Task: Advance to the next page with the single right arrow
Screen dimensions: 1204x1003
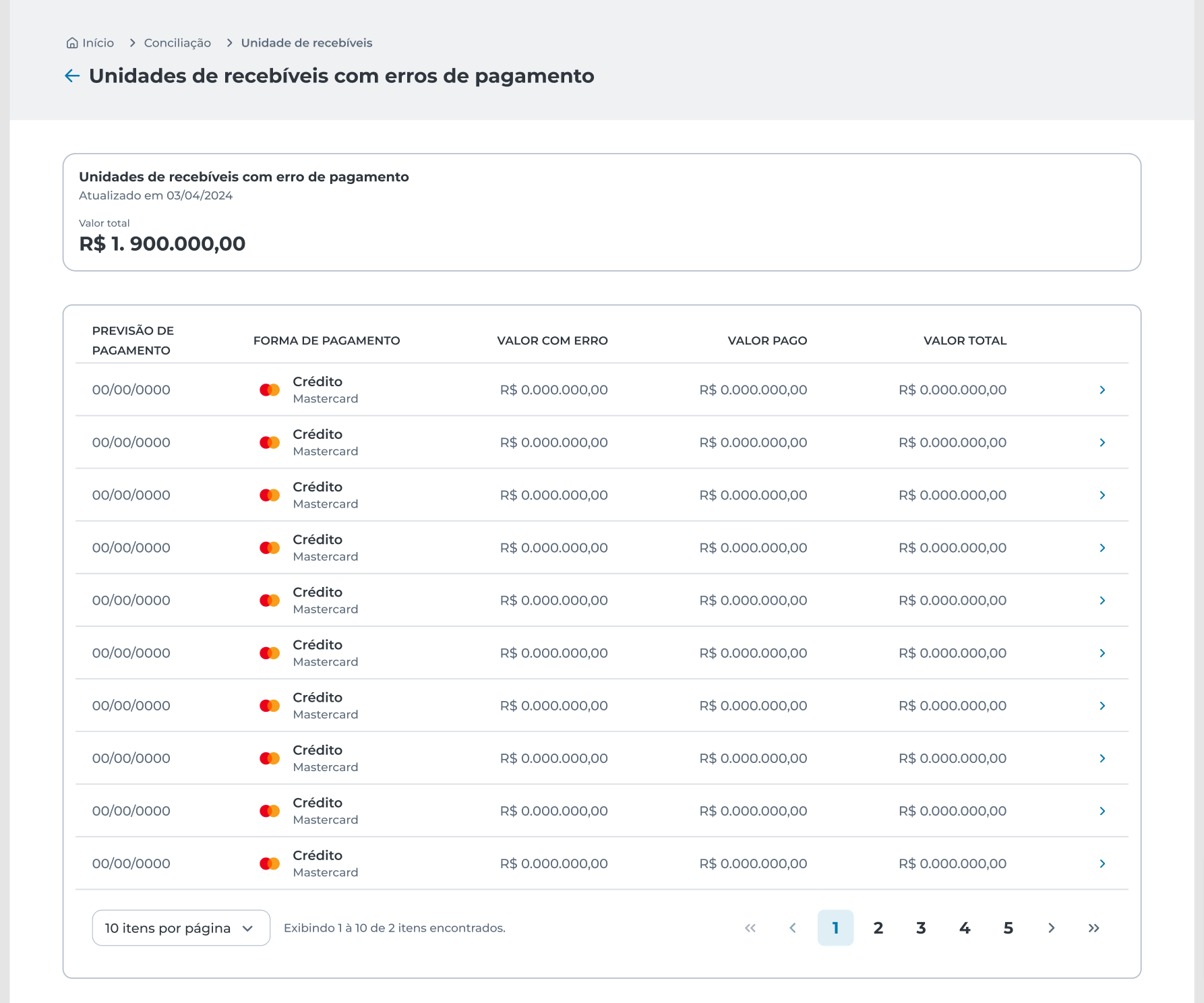Action: click(1052, 928)
